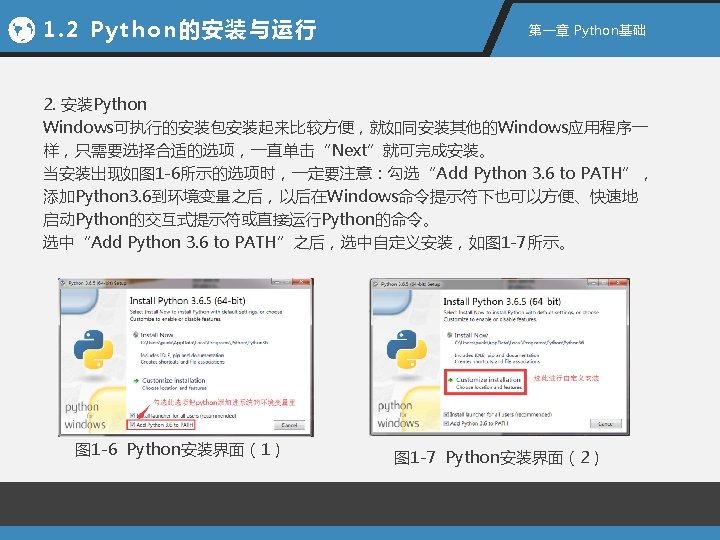Click Python logo in figure 1-7 installer
Viewport: 720px width, 540px height.
pos(406,349)
